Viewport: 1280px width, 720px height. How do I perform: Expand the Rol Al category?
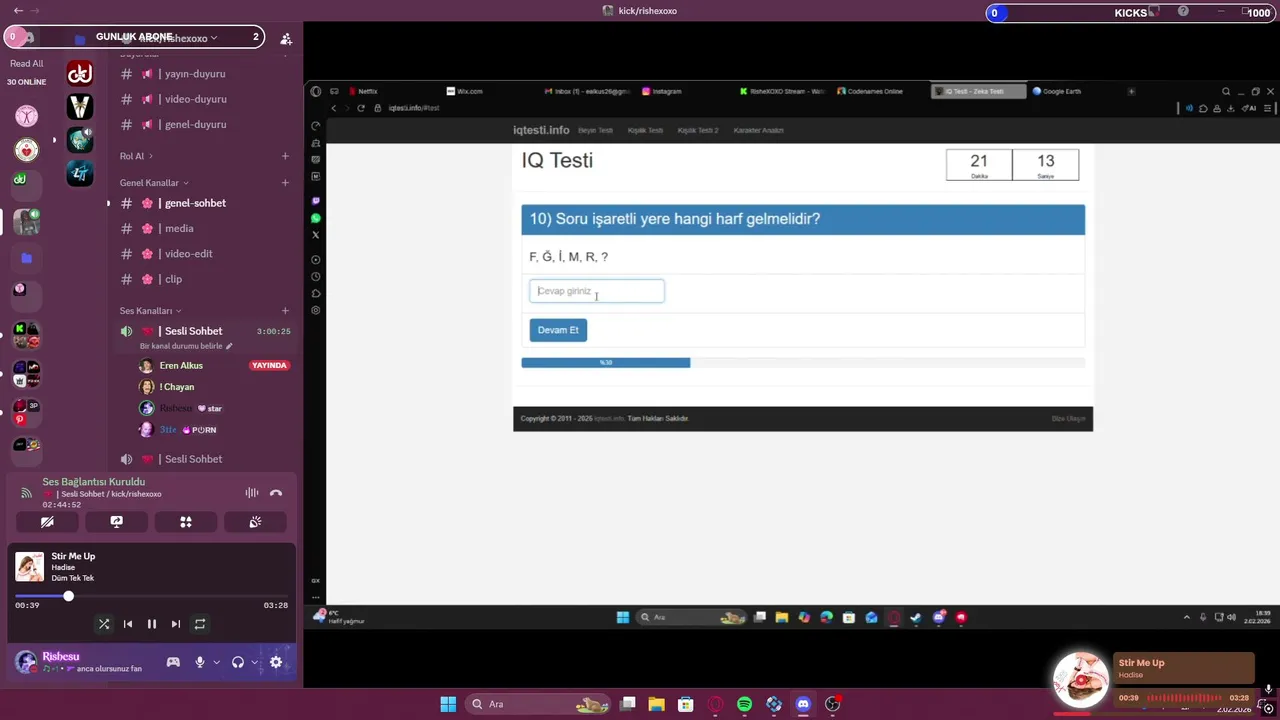tap(136, 156)
